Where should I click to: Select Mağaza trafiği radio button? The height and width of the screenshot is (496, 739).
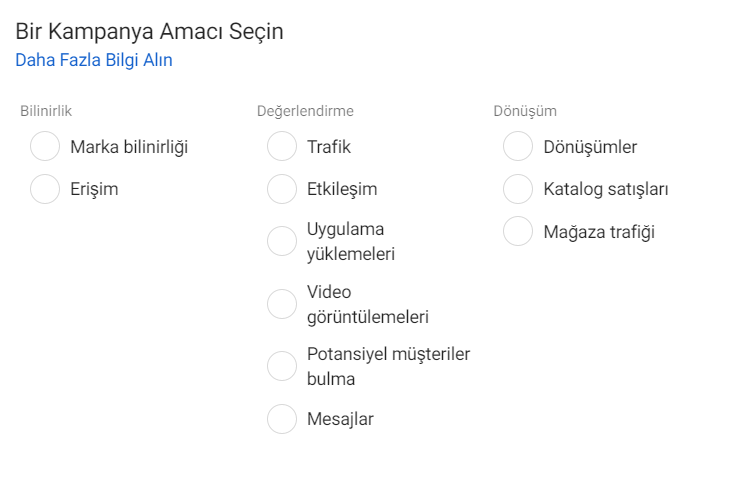tap(518, 232)
